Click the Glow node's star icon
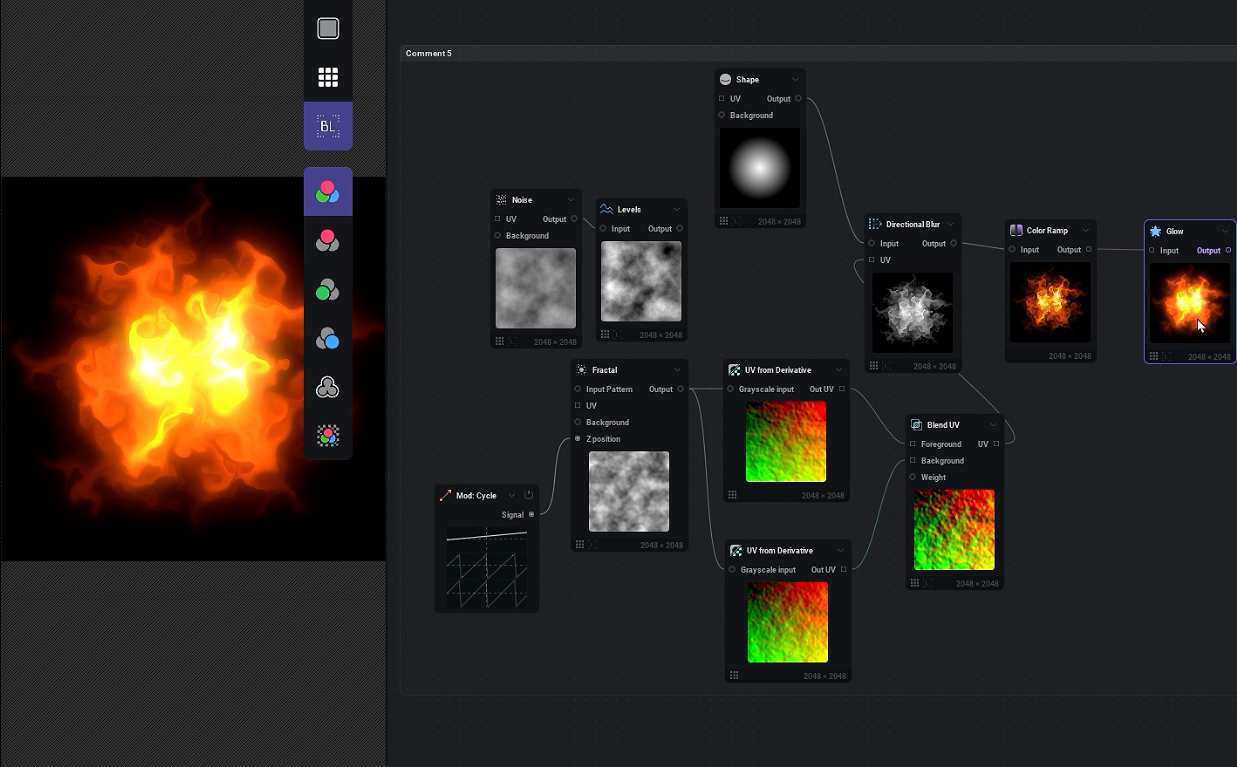Image resolution: width=1237 pixels, height=767 pixels. click(1156, 231)
